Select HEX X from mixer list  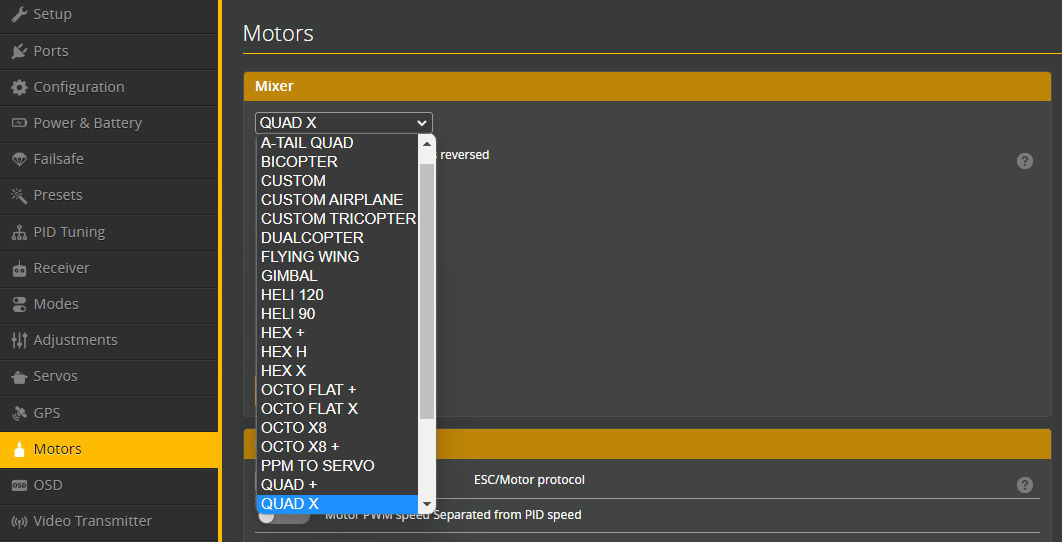point(284,371)
